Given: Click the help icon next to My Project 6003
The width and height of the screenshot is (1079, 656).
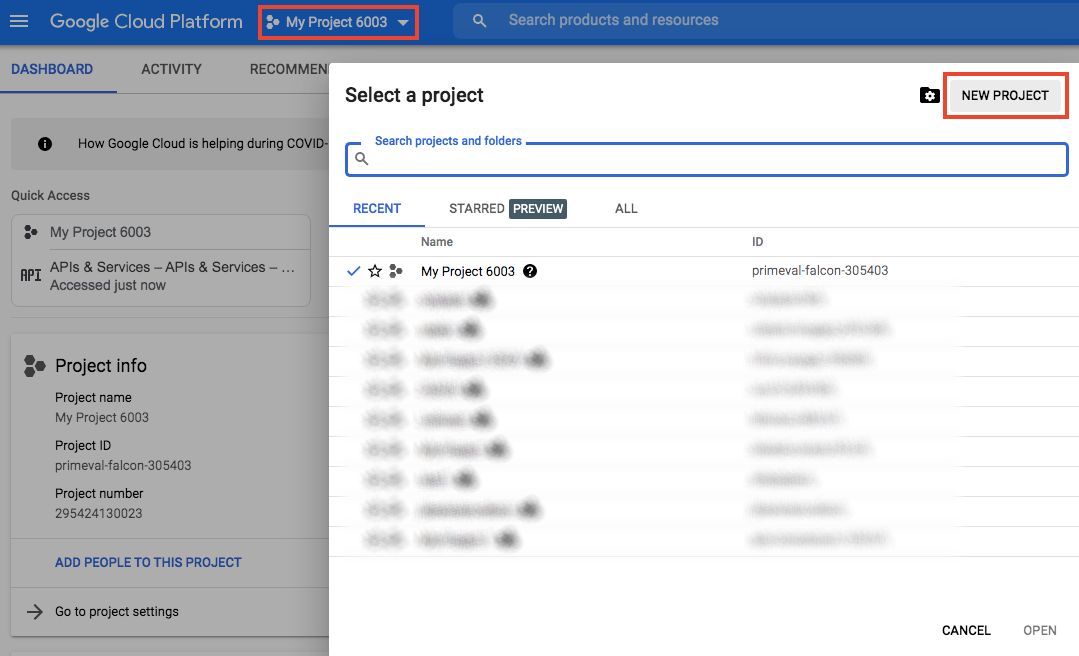Looking at the screenshot, I should pos(530,271).
